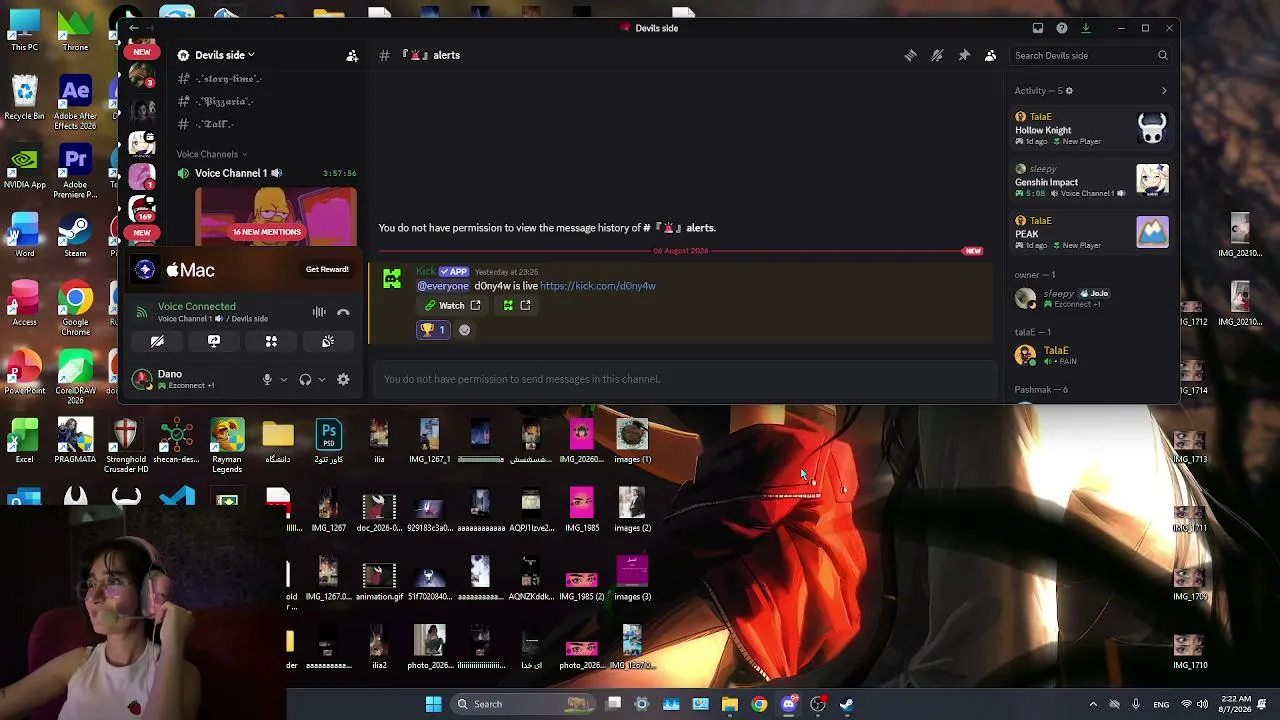Open the soundboard in the voice panel
The width and height of the screenshot is (1280, 720).
coord(328,342)
